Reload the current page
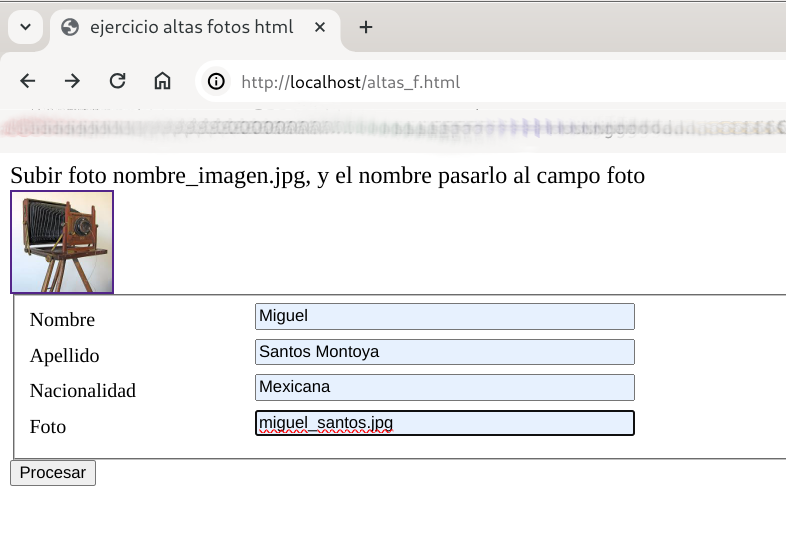Image resolution: width=786 pixels, height=548 pixels. (117, 82)
